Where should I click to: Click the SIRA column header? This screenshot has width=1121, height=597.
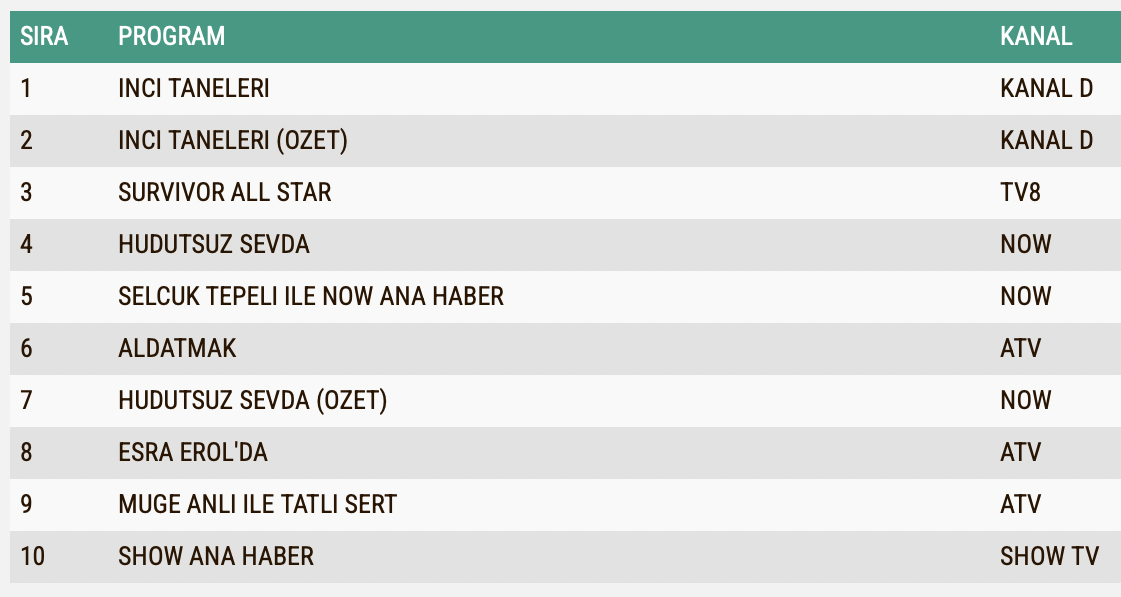point(44,36)
